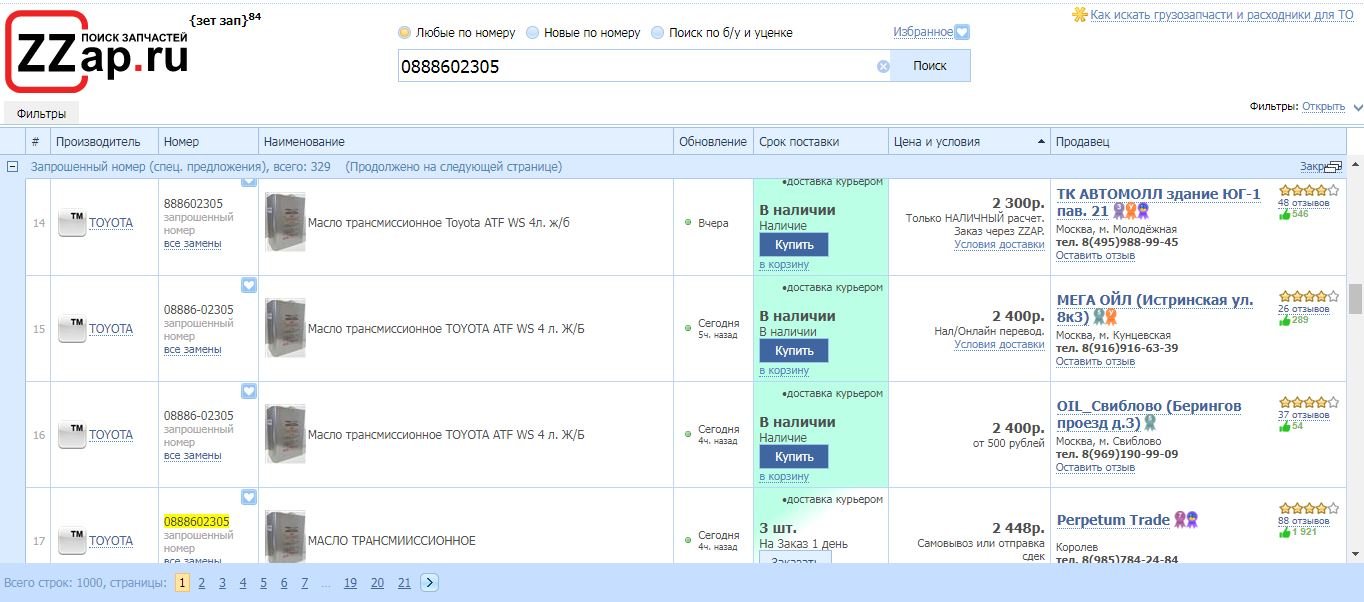1364x602 pixels.
Task: Click thumbs-up icon next to 289
Action: [x=1284, y=320]
